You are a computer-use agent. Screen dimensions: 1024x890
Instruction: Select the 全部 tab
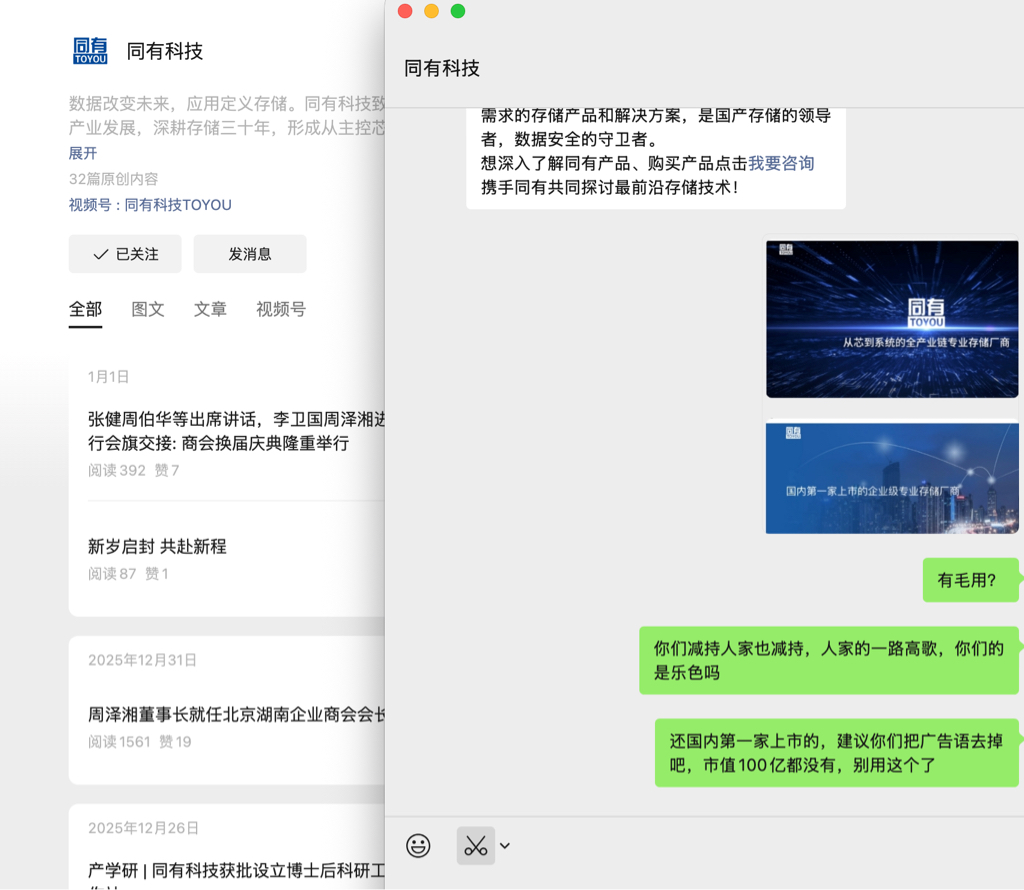86,309
